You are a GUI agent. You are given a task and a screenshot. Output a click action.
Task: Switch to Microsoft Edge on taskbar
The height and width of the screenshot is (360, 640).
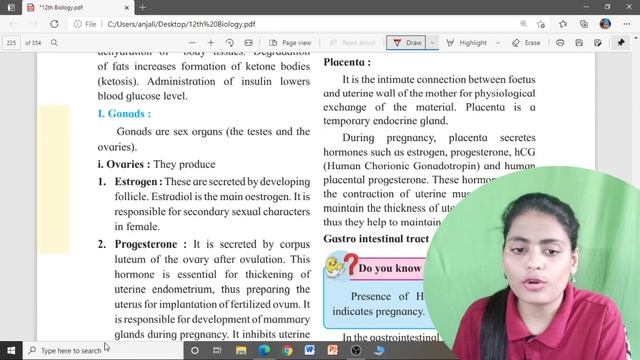tap(264, 350)
